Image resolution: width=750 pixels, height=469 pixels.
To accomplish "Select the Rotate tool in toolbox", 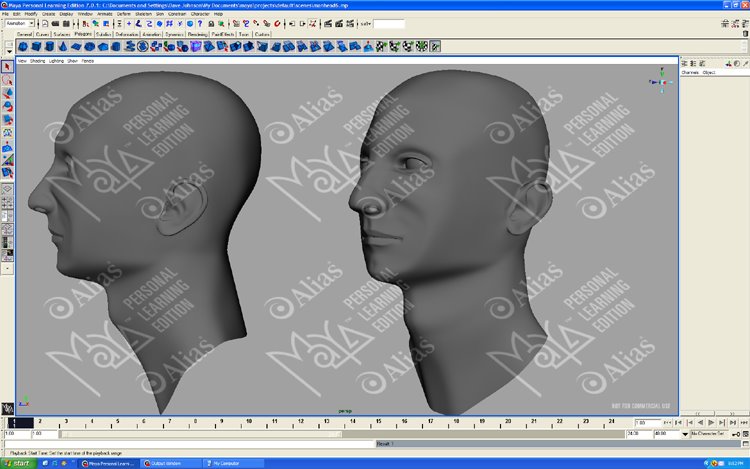I will pos(7,106).
